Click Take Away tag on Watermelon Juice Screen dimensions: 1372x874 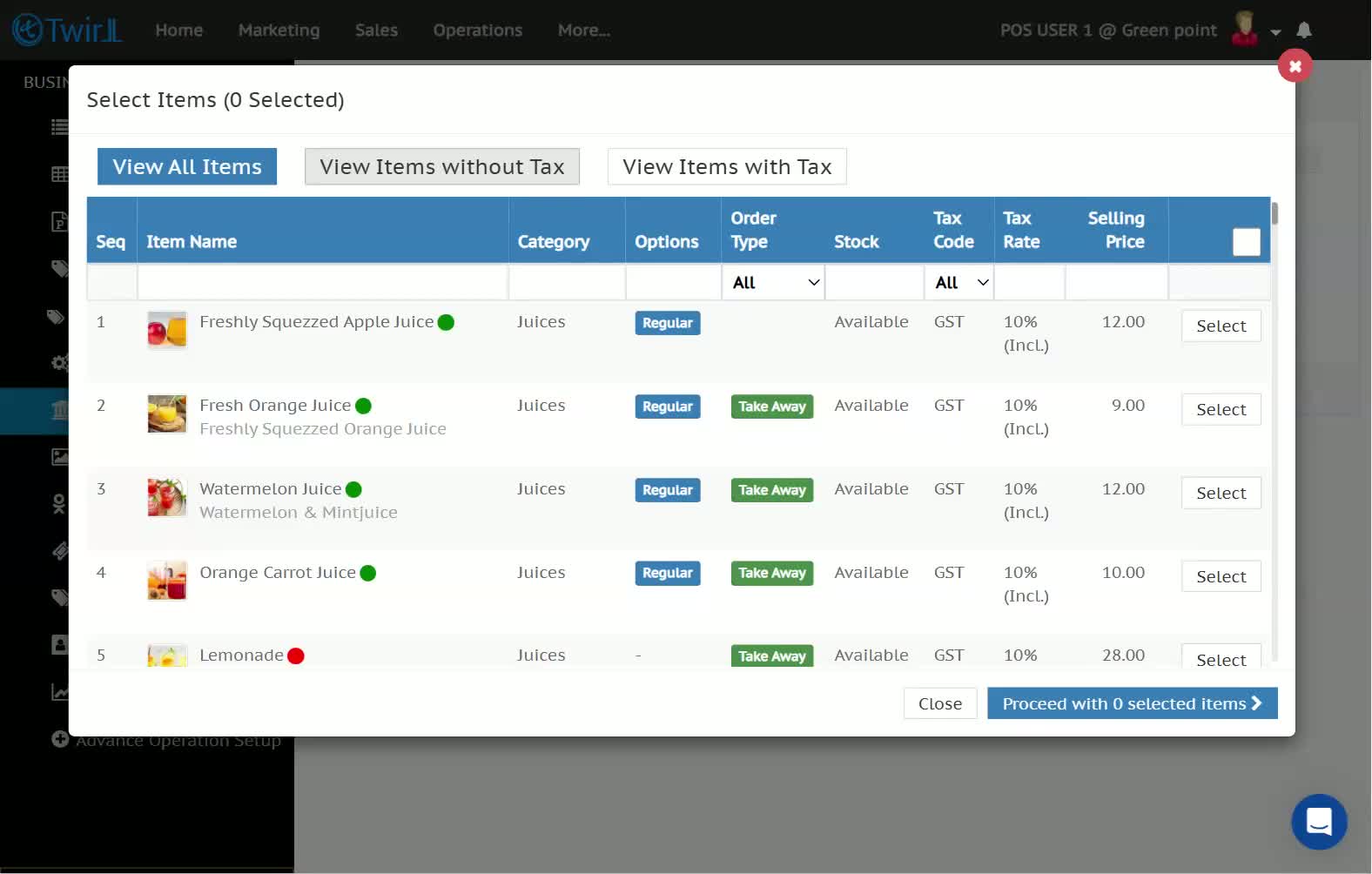(772, 490)
